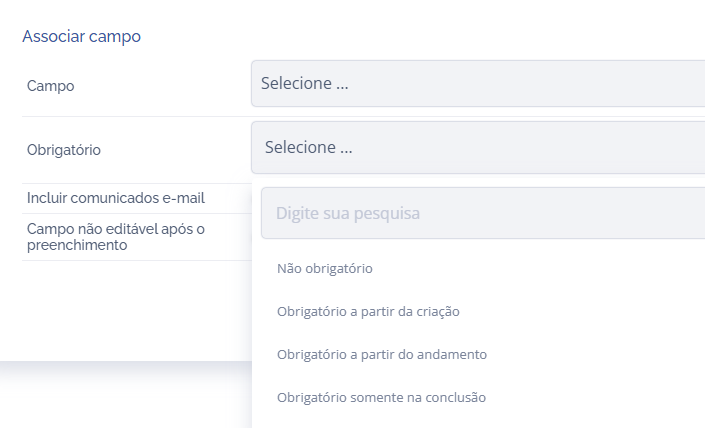
Task: Click "Campo não editável após o preenchimento" label
Action: coord(115,237)
